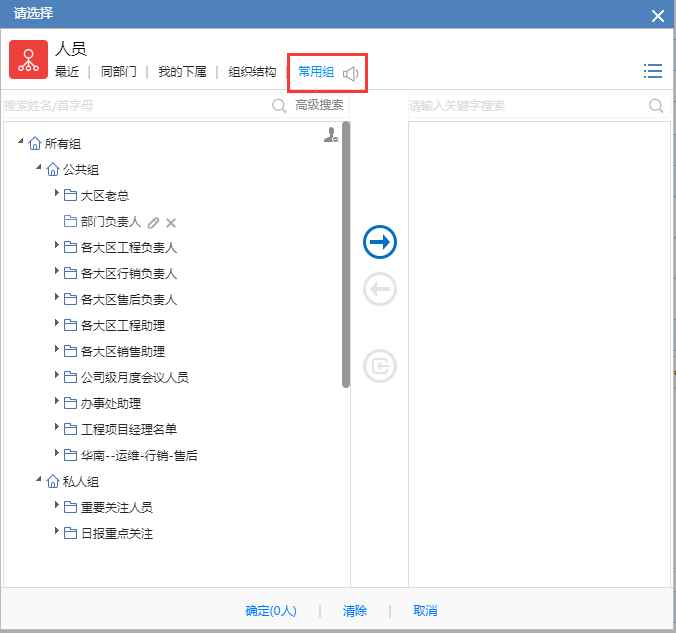Open the list view menu icon
Viewport: 676px width, 633px height.
653,71
